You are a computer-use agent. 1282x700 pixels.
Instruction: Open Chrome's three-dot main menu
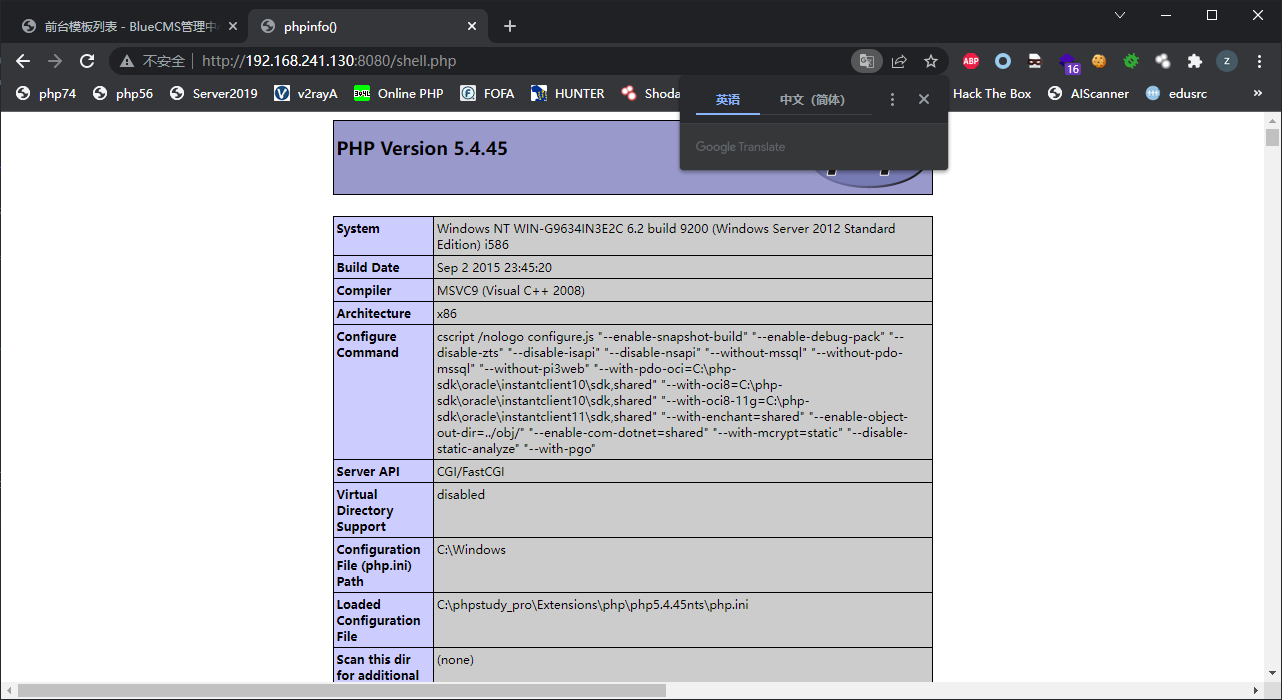pos(1259,61)
